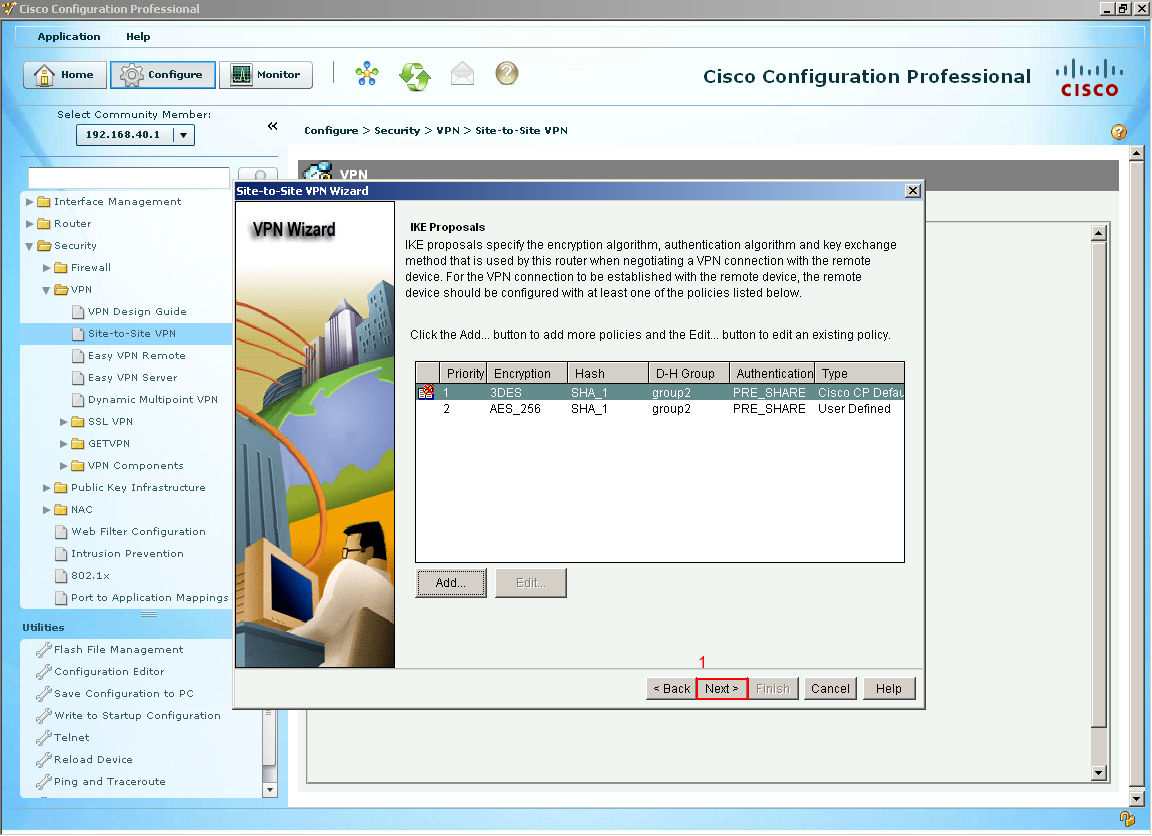Expand the Router folder

click(x=29, y=224)
